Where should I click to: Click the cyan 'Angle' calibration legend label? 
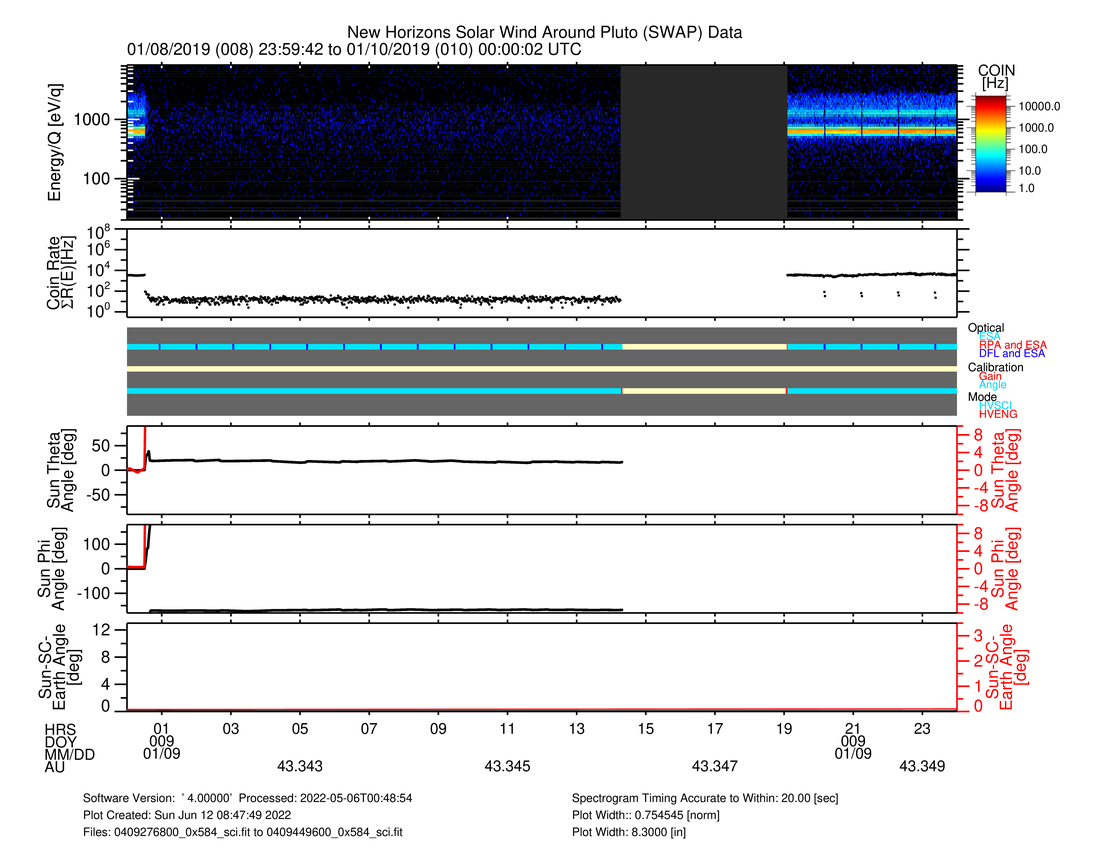(993, 385)
